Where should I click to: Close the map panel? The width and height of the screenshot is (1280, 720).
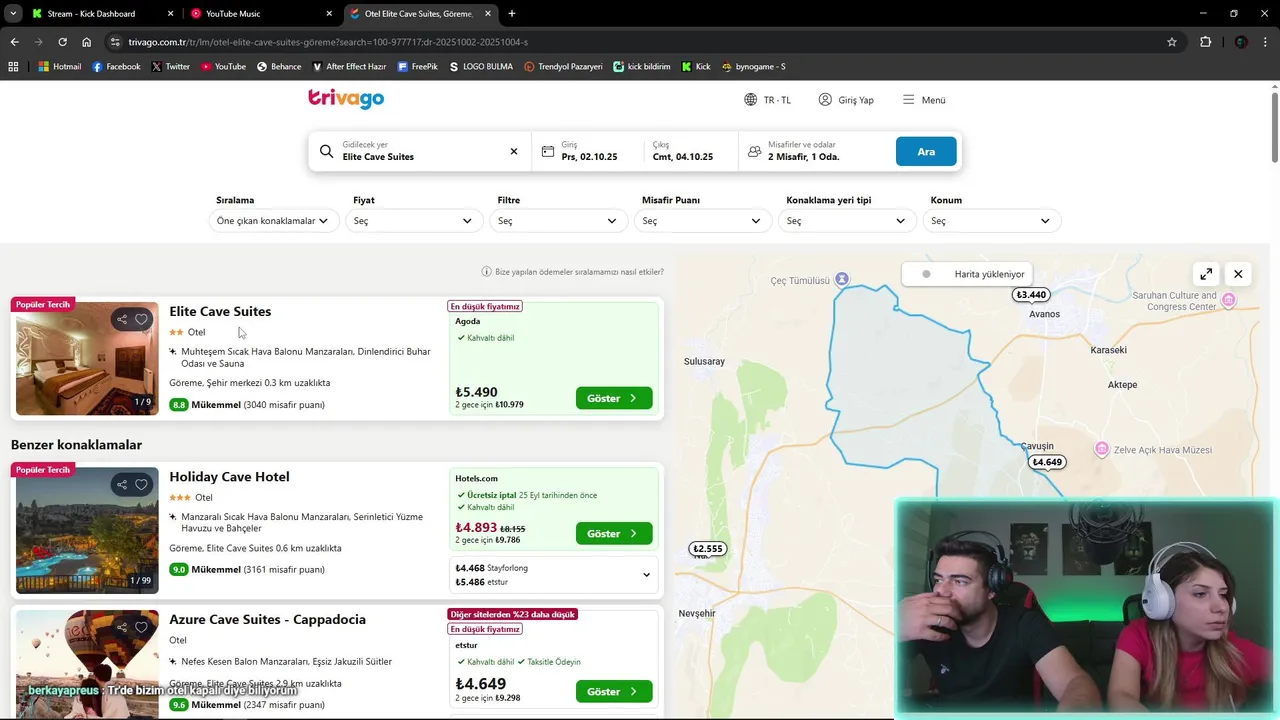click(1238, 274)
